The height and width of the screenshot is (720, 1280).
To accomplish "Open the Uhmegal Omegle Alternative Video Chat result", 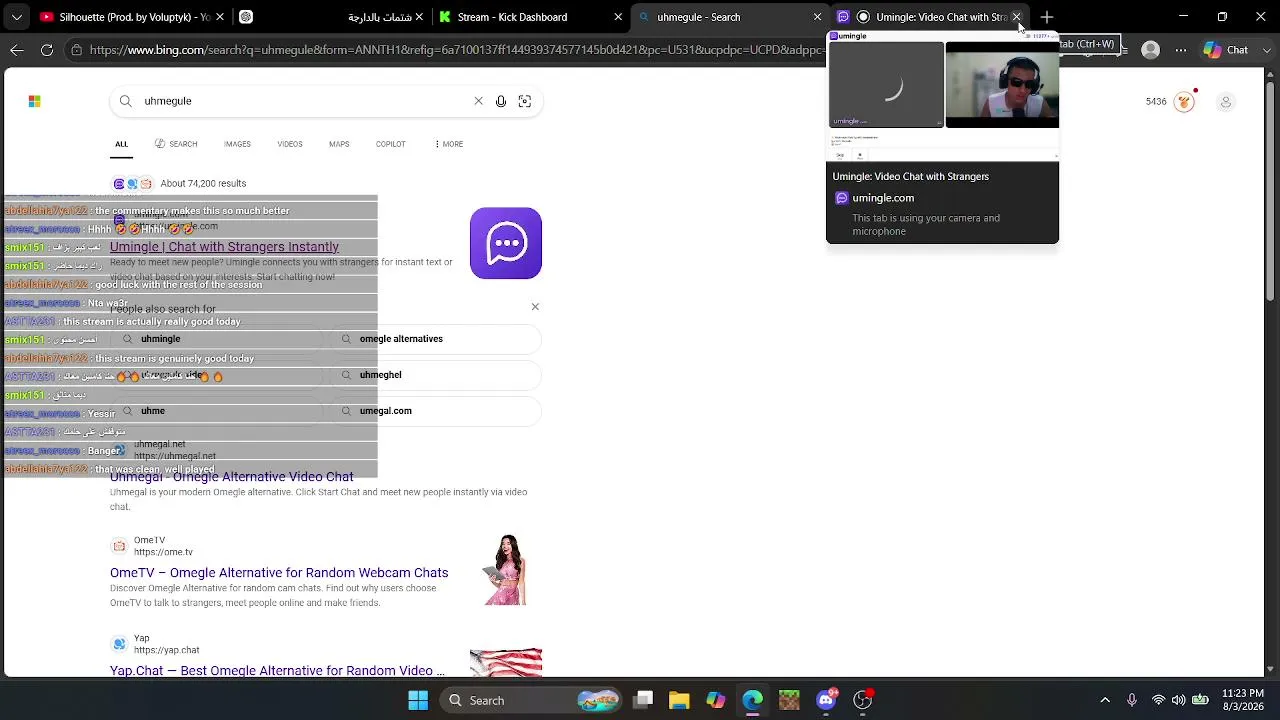I will tap(231, 477).
